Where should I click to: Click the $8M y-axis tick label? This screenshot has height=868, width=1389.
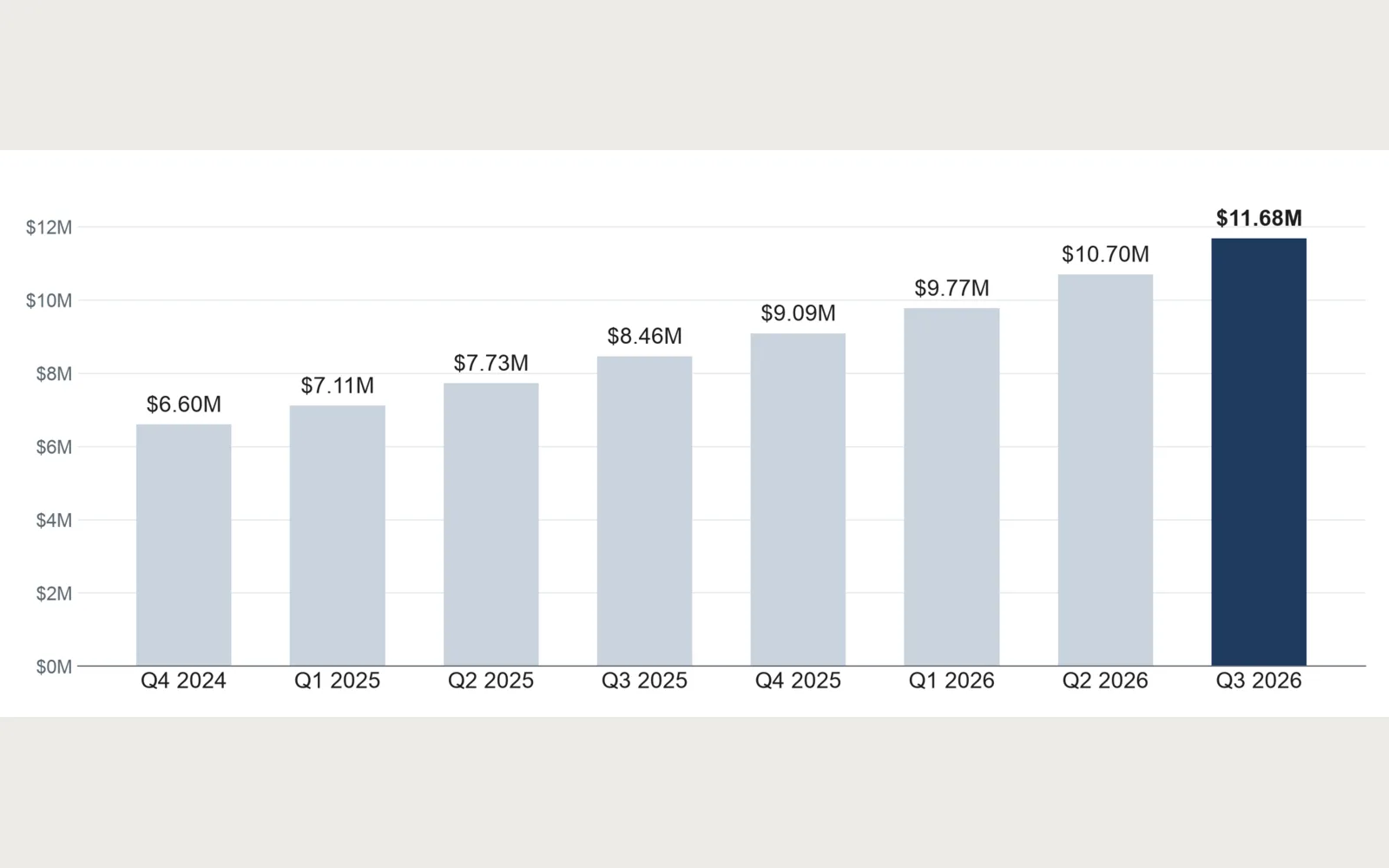[x=54, y=374]
